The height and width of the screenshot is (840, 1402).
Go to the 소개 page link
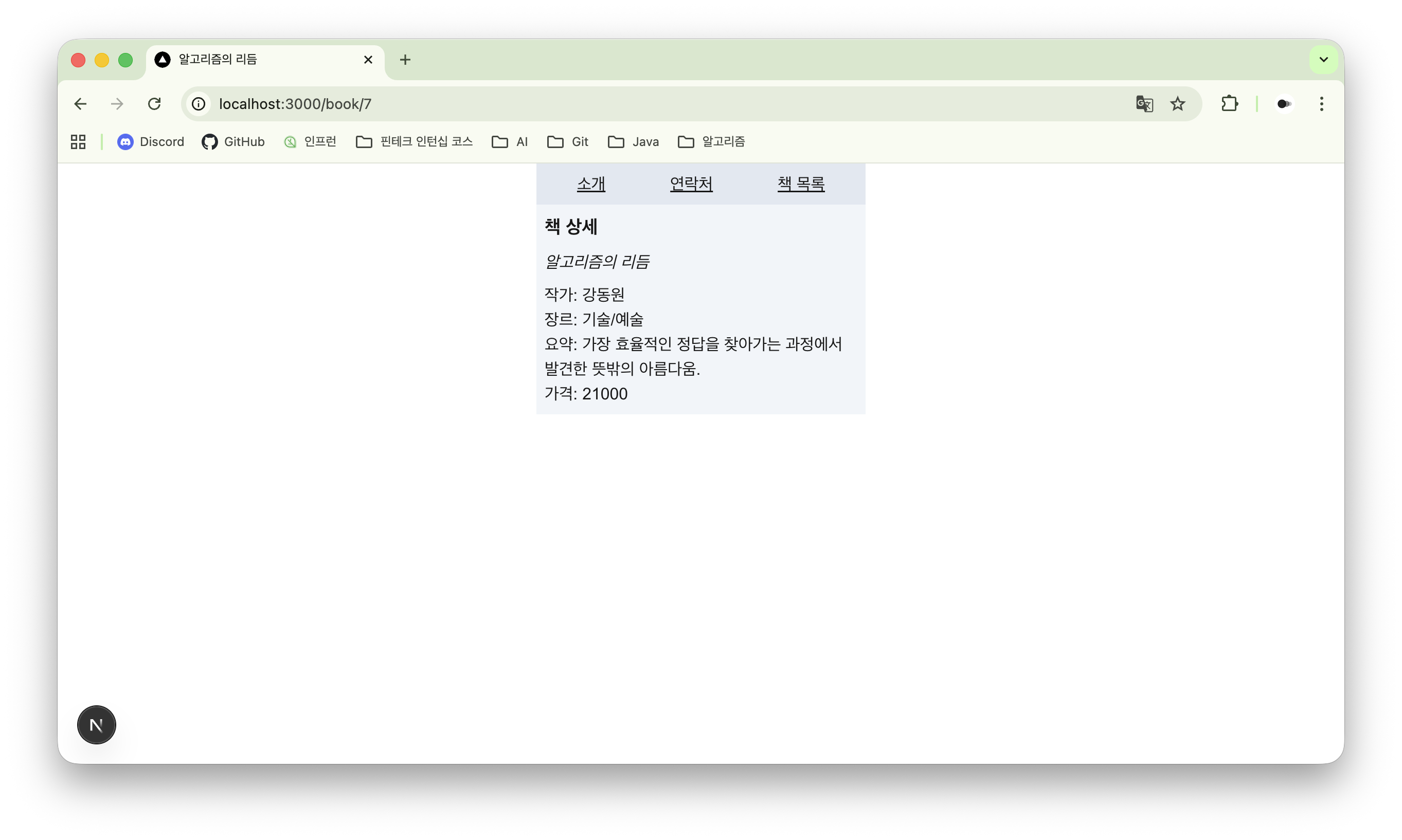(x=590, y=184)
